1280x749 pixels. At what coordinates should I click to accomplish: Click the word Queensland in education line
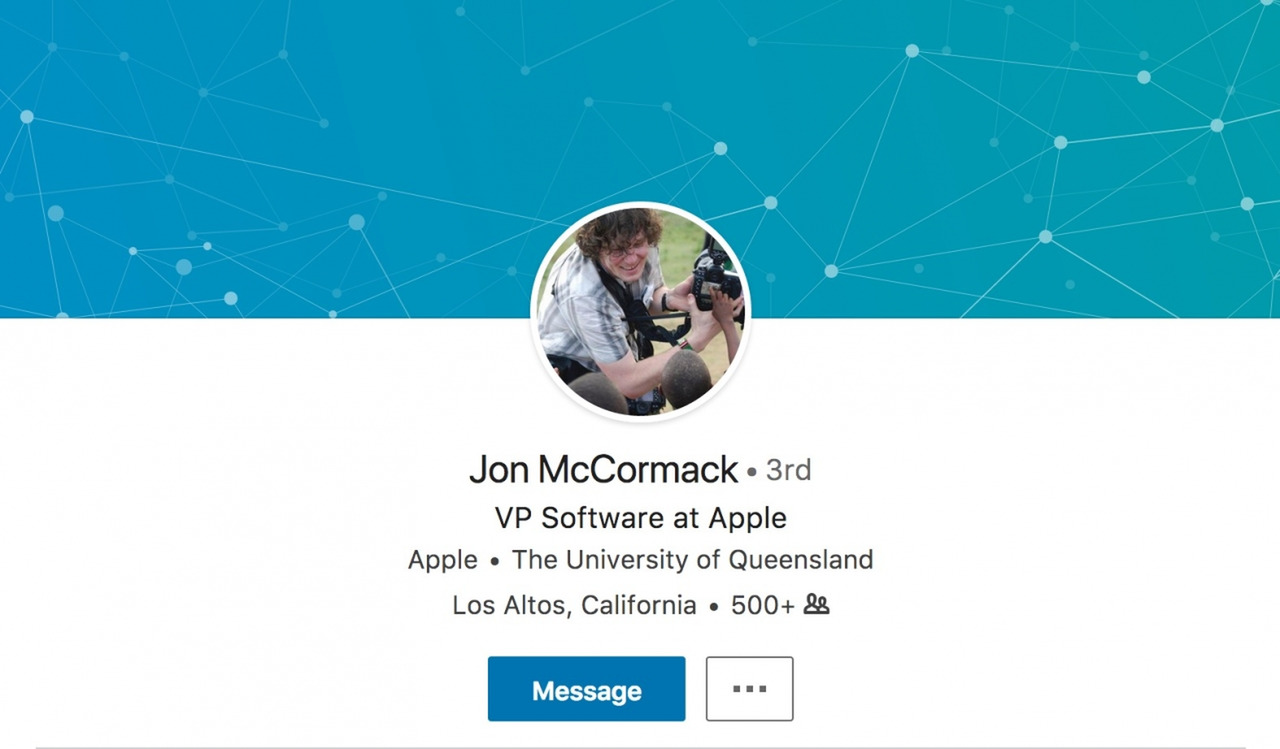[x=800, y=560]
